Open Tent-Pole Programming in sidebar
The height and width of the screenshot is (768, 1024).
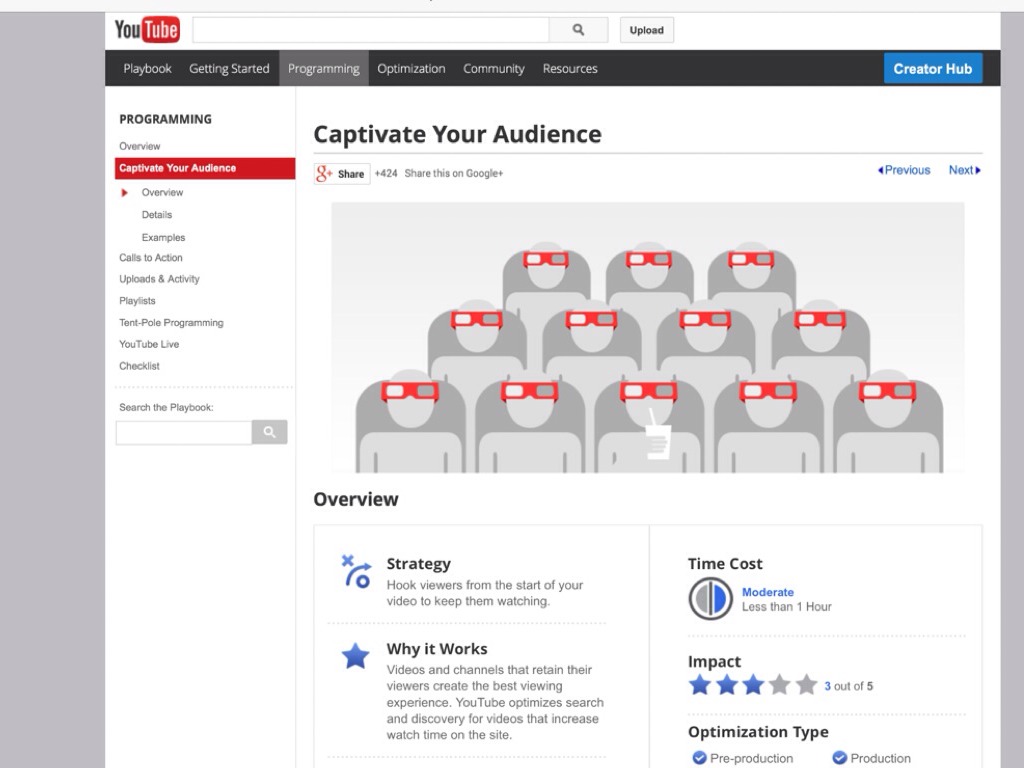click(x=171, y=323)
